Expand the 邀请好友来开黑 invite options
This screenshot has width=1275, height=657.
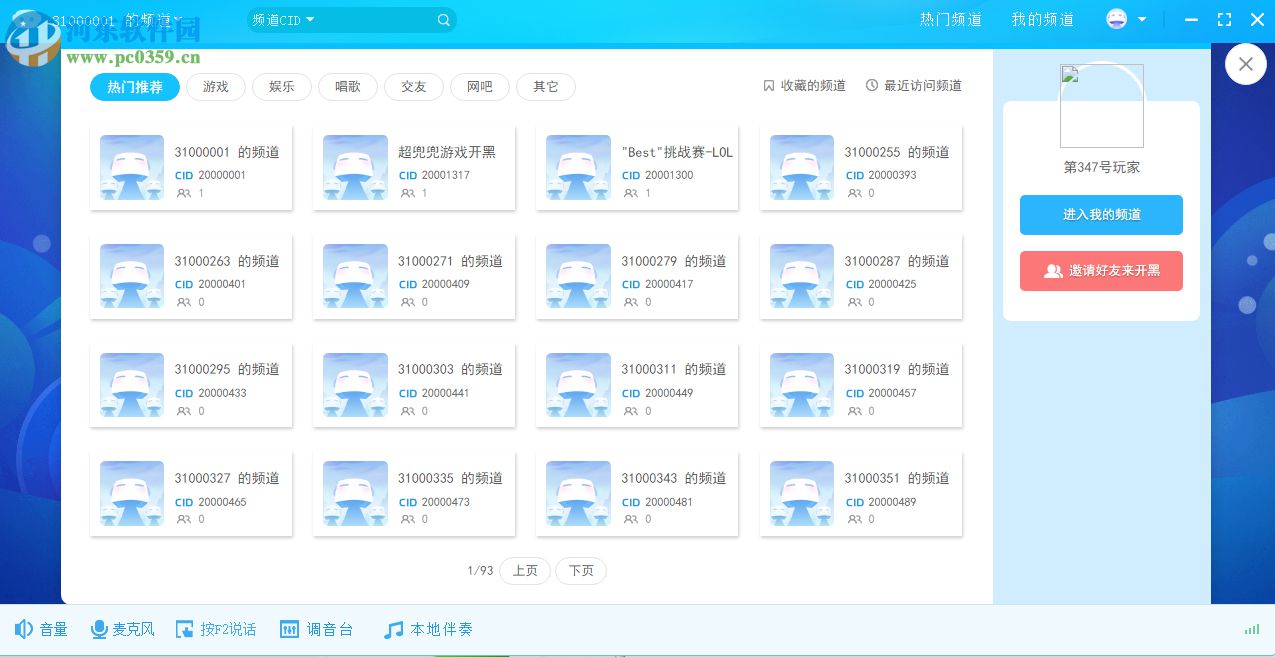point(1101,271)
